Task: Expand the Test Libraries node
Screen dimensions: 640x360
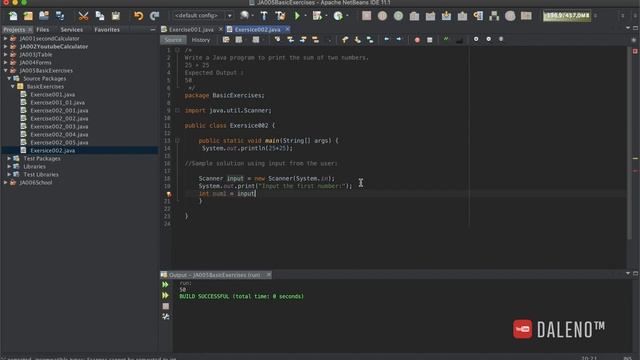Action: [x=9, y=174]
